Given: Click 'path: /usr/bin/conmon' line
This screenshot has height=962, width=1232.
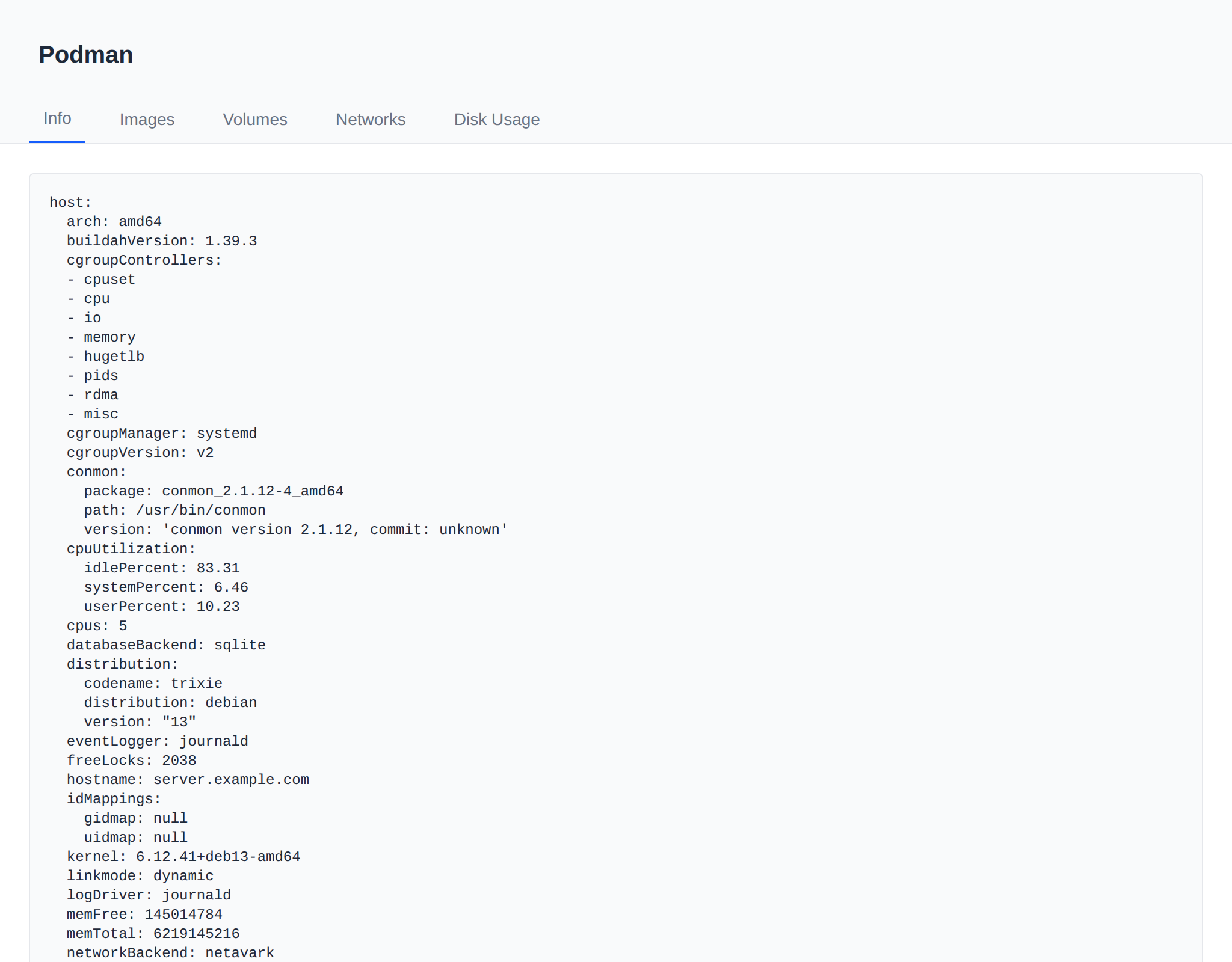Looking at the screenshot, I should (175, 510).
